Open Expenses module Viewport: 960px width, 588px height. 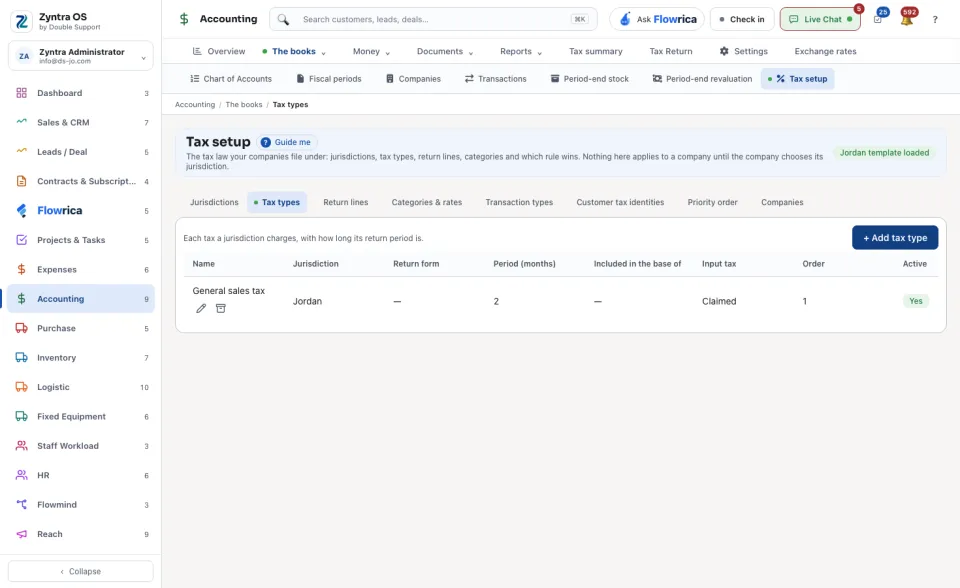(x=81, y=270)
